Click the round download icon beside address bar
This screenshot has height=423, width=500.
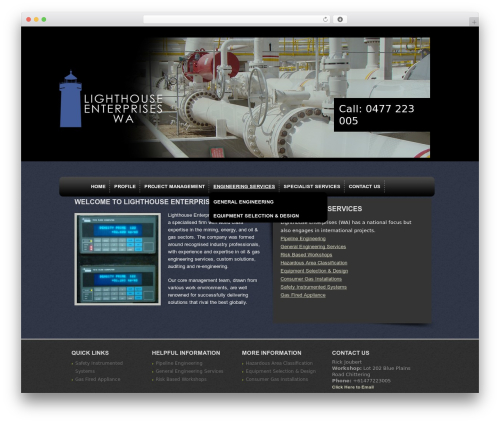pyautogui.click(x=340, y=20)
